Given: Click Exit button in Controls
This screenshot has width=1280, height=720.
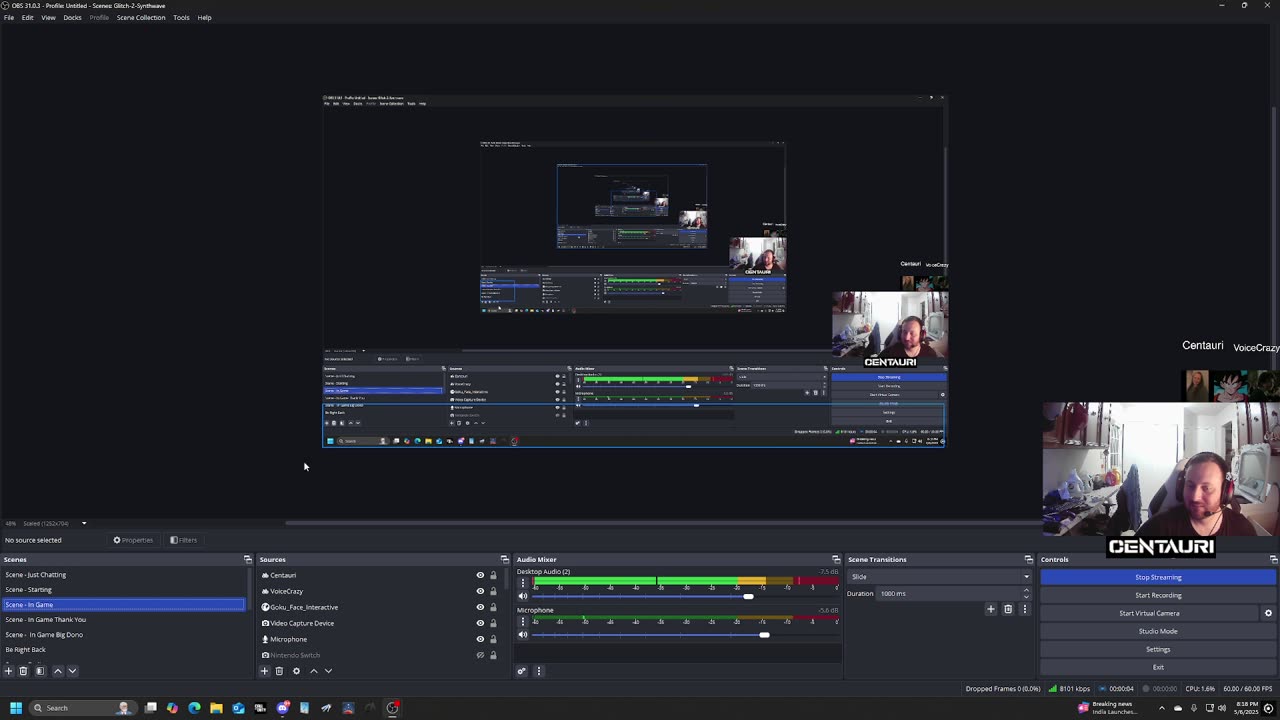Looking at the screenshot, I should point(1158,667).
